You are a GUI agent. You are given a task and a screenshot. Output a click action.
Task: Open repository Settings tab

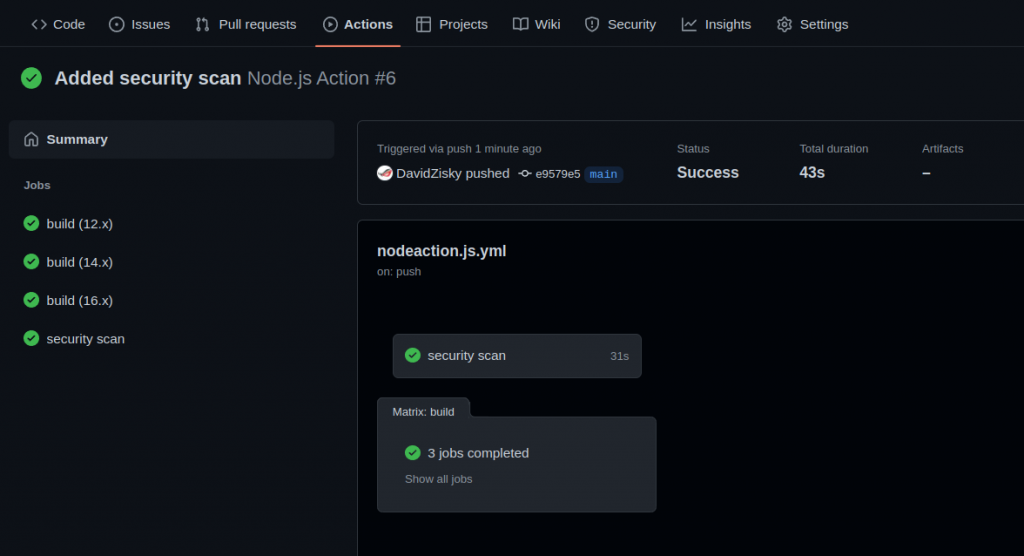[812, 24]
